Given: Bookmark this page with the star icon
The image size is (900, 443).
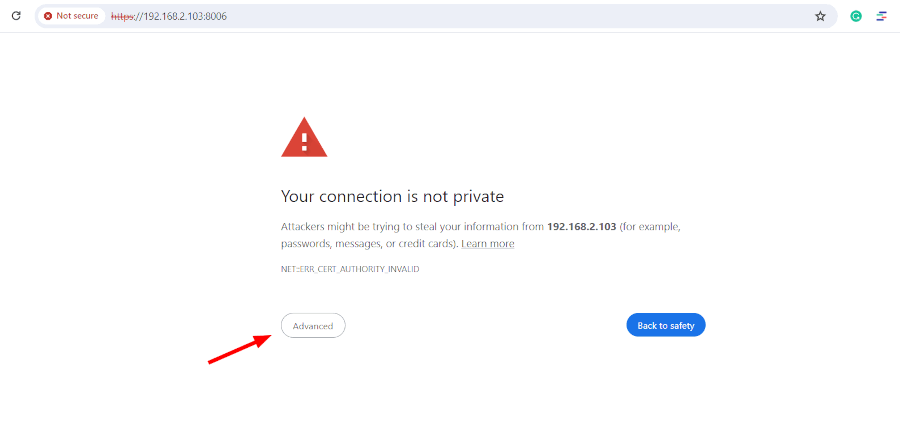Looking at the screenshot, I should pos(820,16).
